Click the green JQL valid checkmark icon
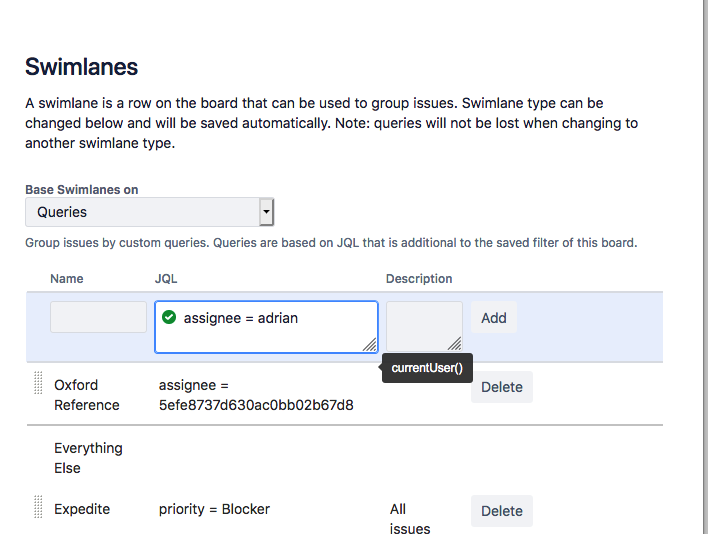 pos(169,317)
